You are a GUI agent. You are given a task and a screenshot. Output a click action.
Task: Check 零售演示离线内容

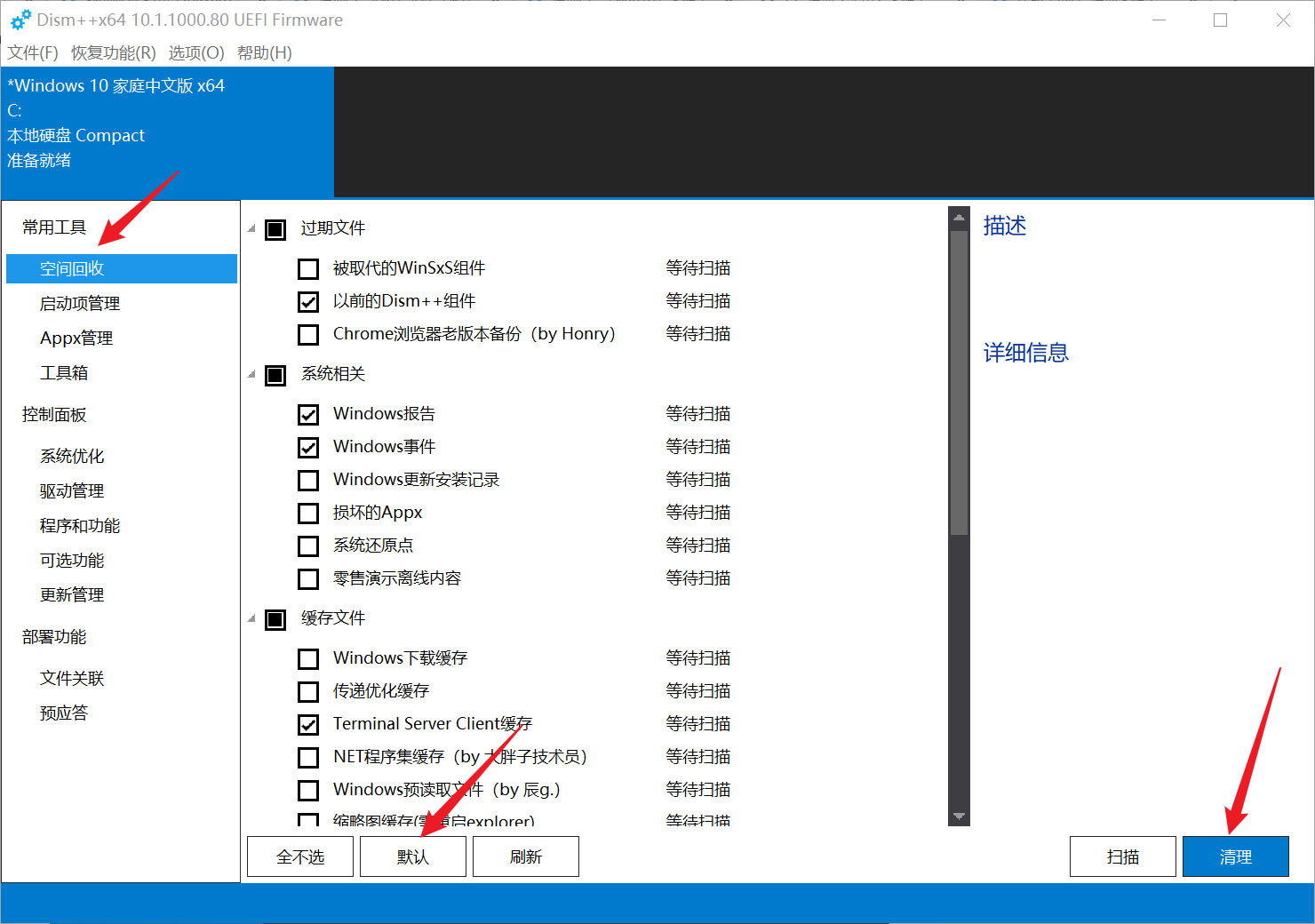pyautogui.click(x=308, y=579)
